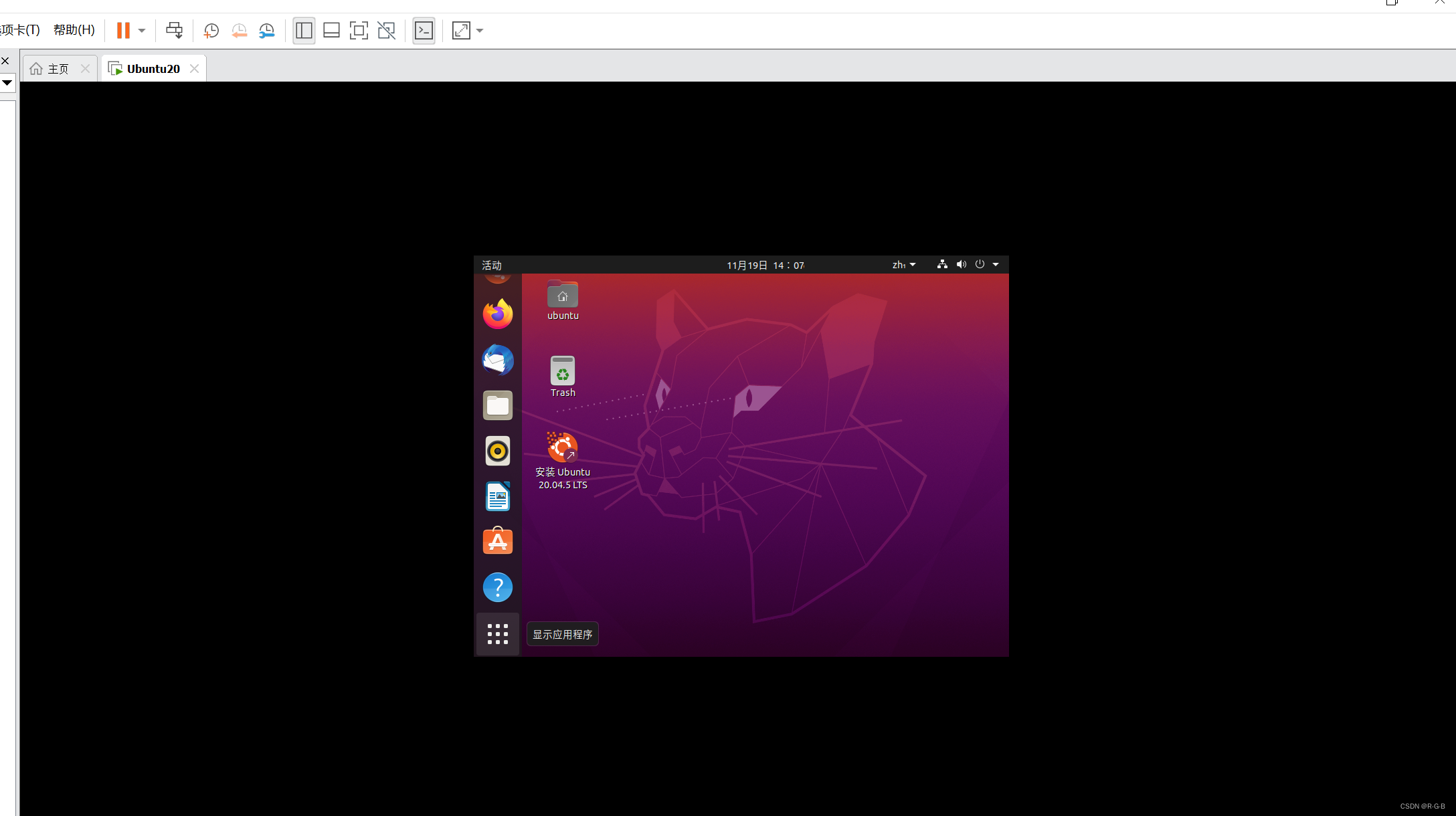Send Ctrl+Alt+Del to the virtual machine
1456x816 pixels.
click(174, 30)
